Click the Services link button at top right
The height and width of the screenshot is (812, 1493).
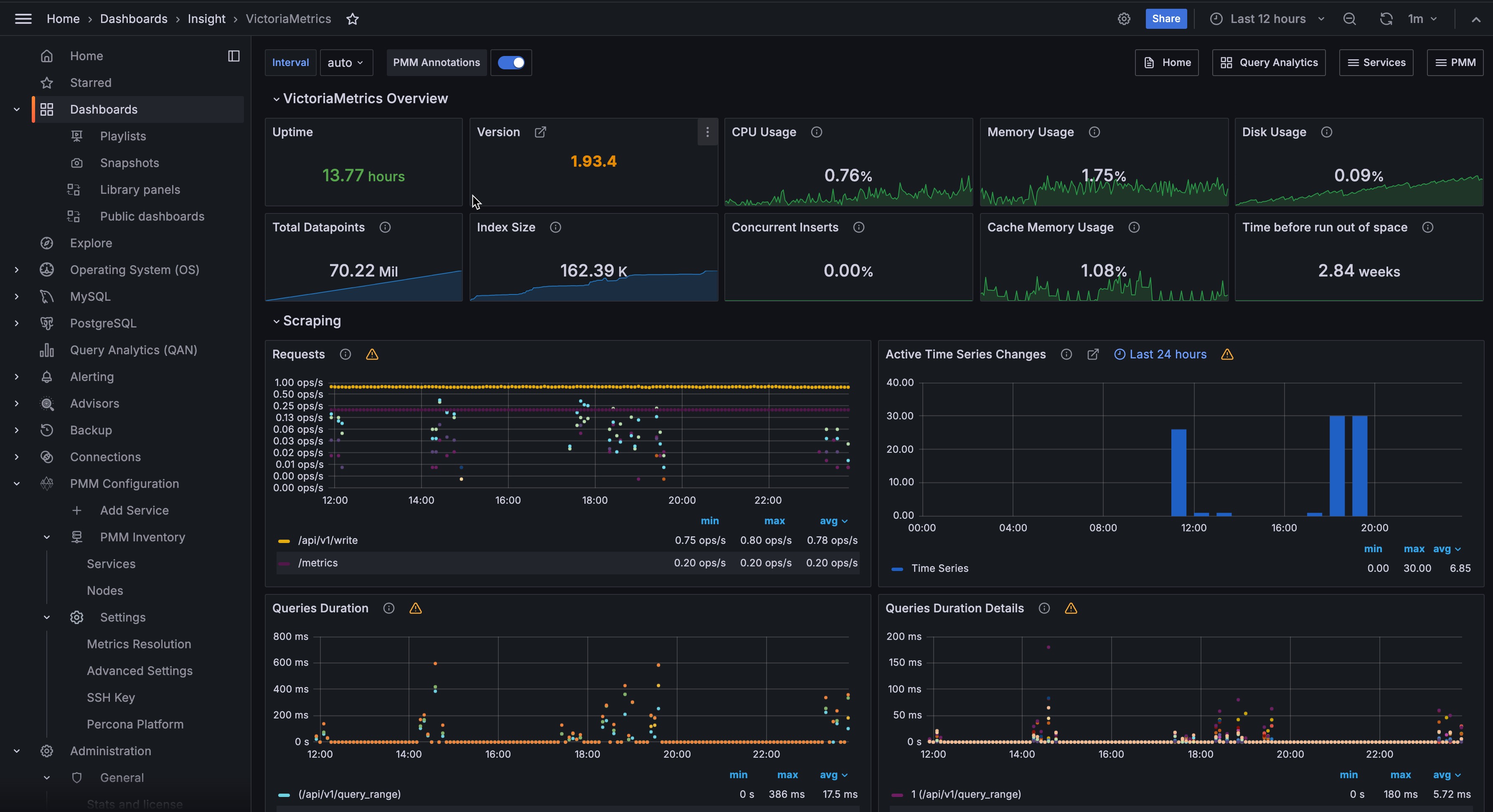pos(1376,63)
